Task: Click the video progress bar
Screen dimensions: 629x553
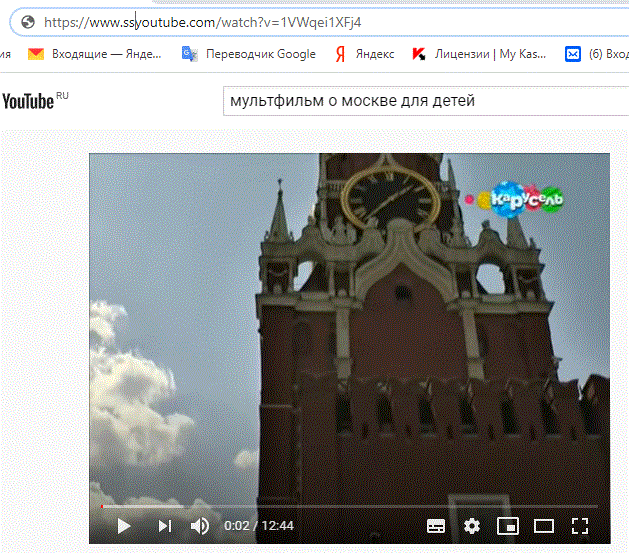Action: pos(349,506)
